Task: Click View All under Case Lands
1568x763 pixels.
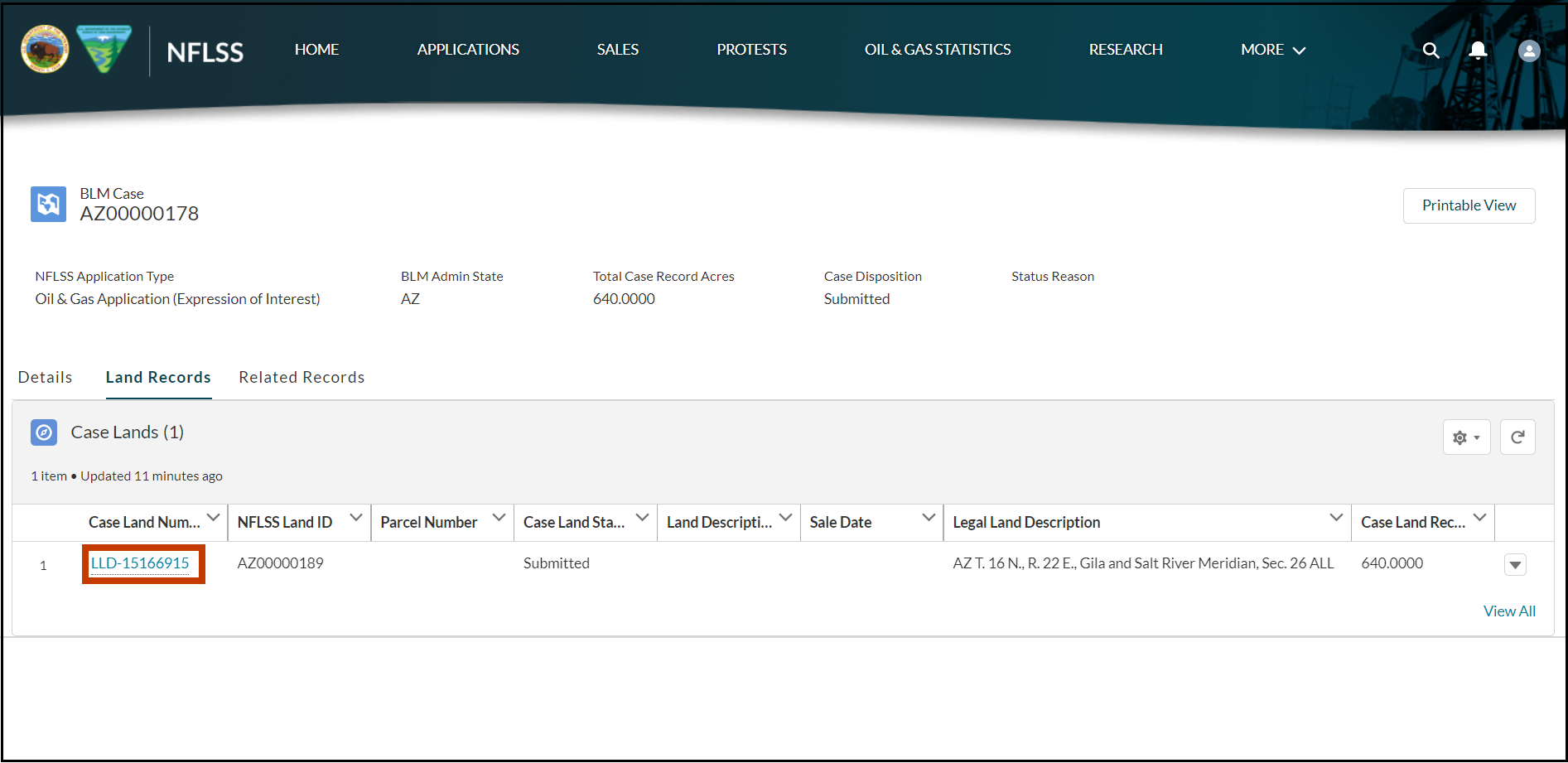Action: pyautogui.click(x=1509, y=611)
